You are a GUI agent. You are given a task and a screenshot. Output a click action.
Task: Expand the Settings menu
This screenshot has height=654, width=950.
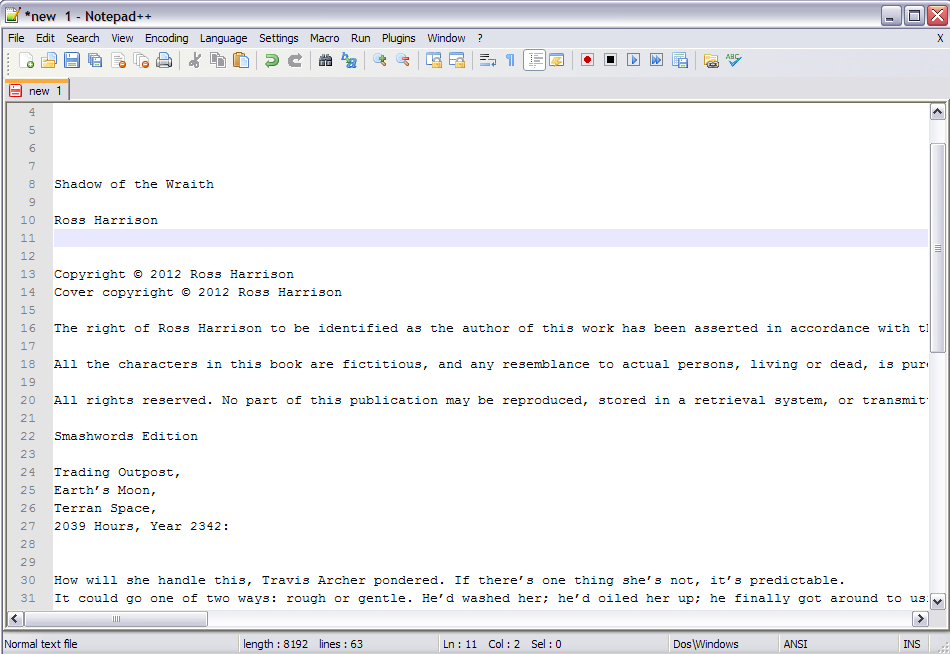(x=278, y=38)
